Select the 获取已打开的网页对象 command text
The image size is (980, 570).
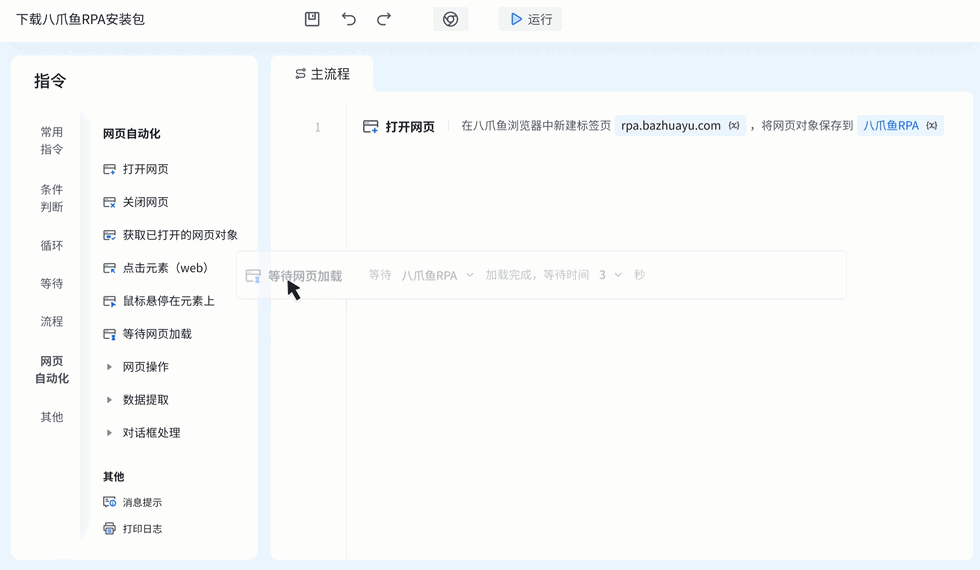tap(180, 235)
